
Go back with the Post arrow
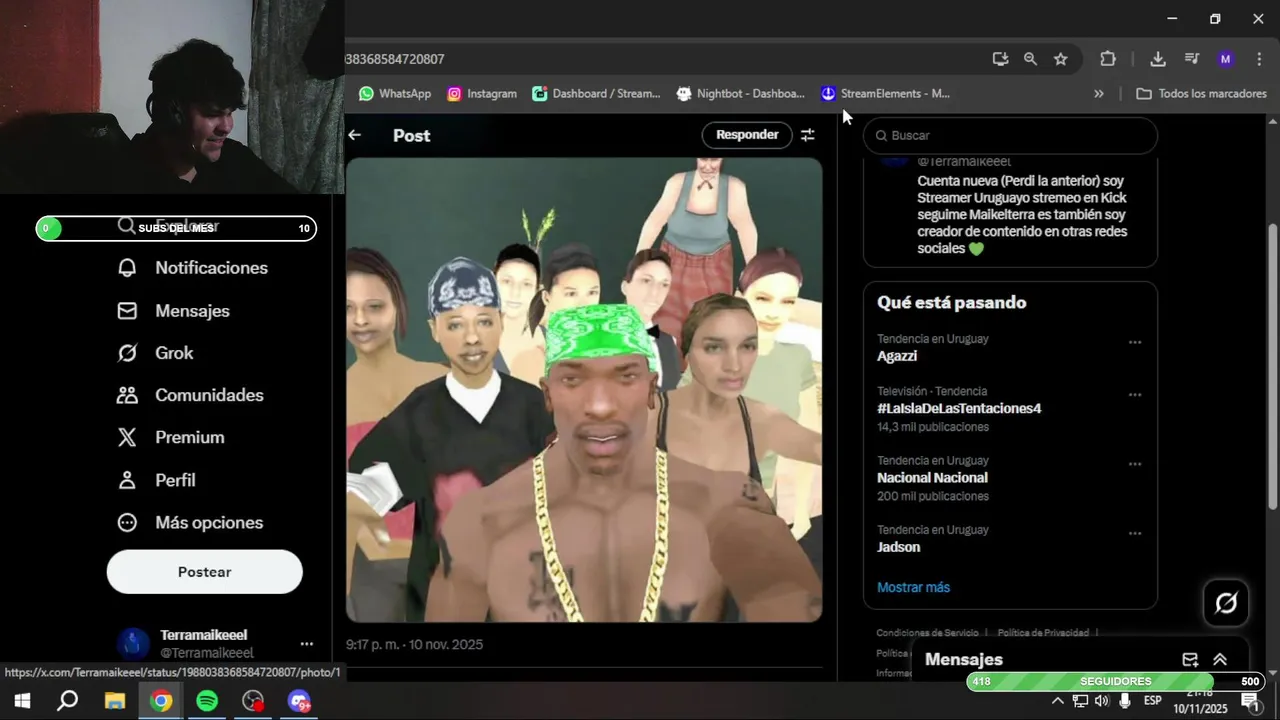[355, 135]
